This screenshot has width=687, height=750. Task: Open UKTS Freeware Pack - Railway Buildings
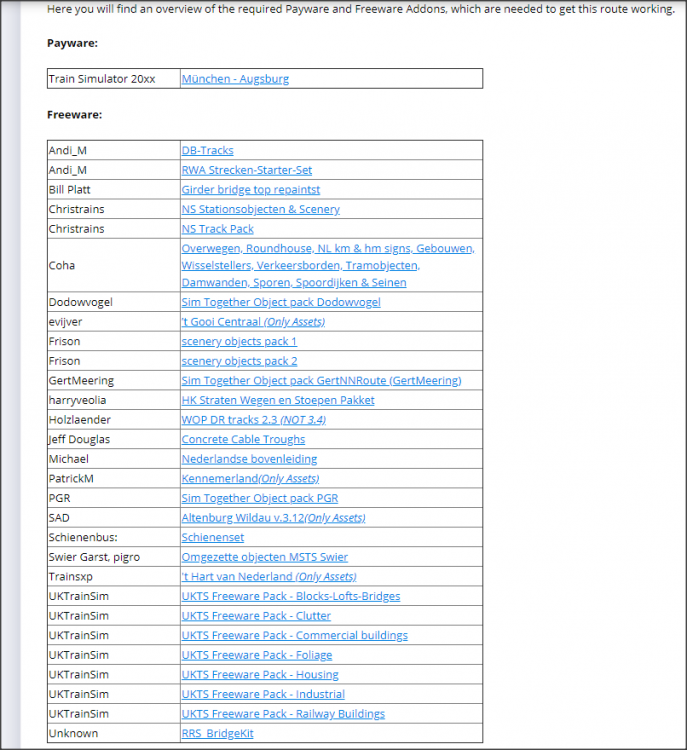tap(283, 714)
